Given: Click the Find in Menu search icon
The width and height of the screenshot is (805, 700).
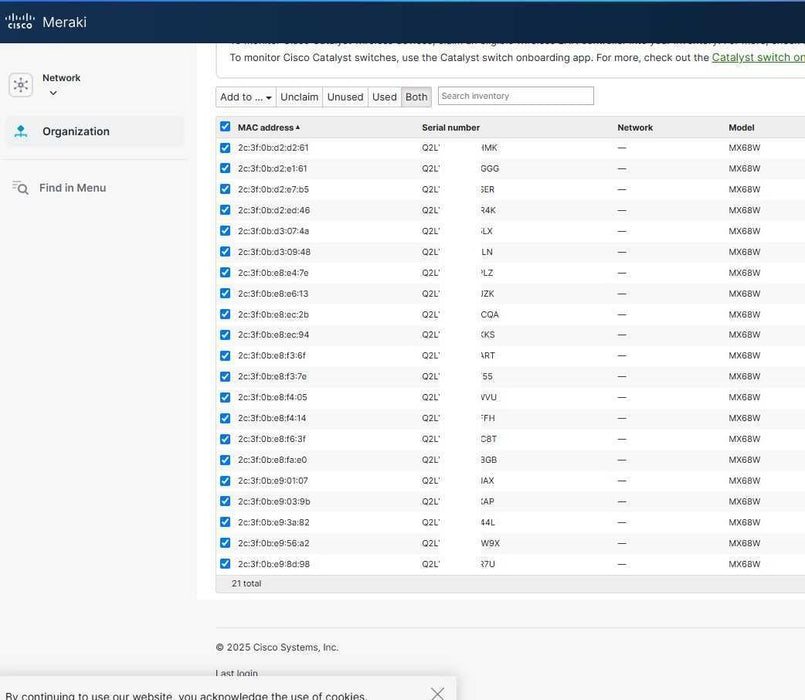Looking at the screenshot, I should click(x=20, y=188).
